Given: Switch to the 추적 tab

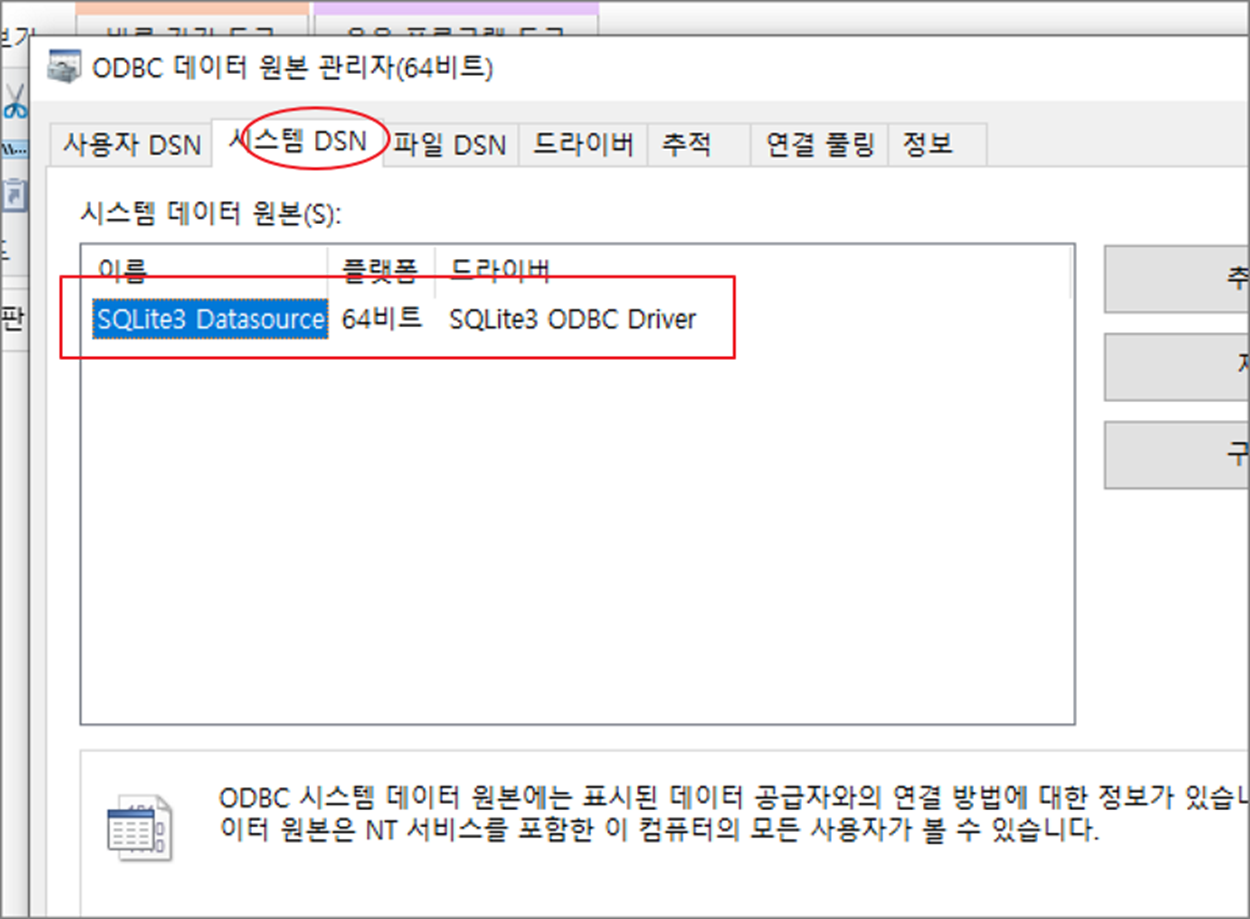Looking at the screenshot, I should [x=699, y=146].
